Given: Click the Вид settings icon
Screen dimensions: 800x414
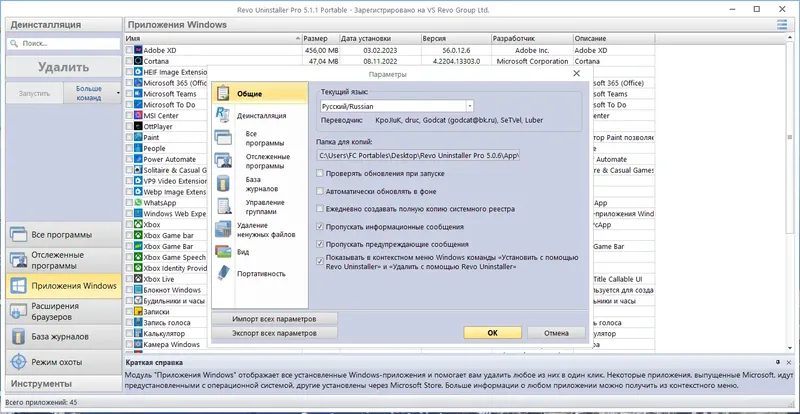Looking at the screenshot, I should (x=223, y=252).
